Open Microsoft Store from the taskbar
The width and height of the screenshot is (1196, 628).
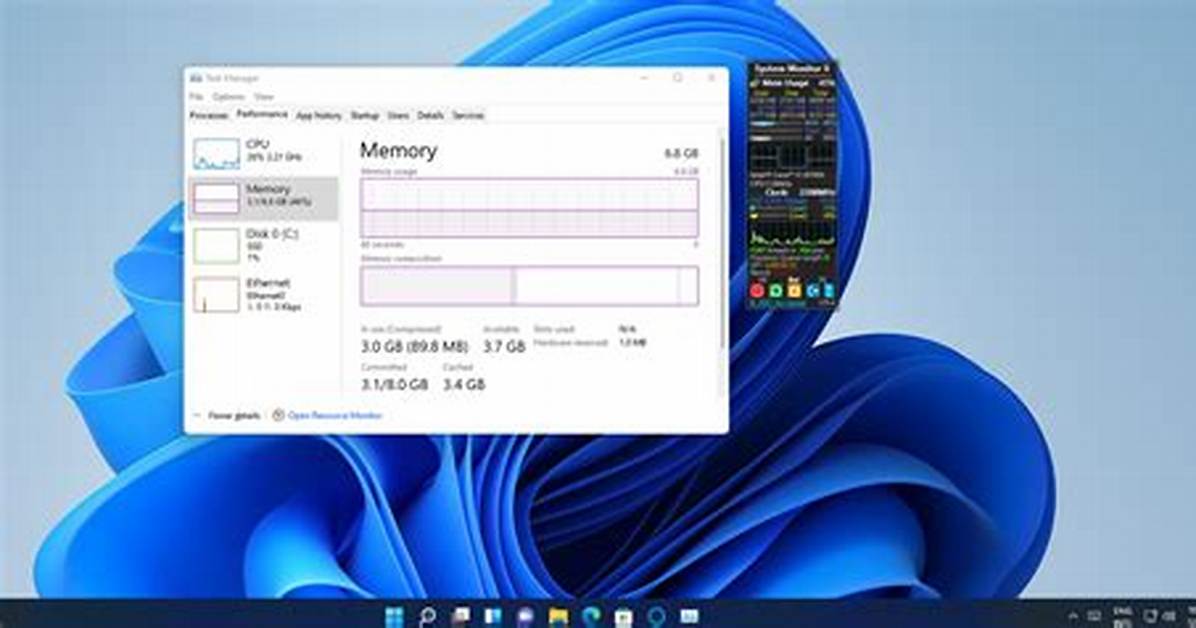point(624,616)
